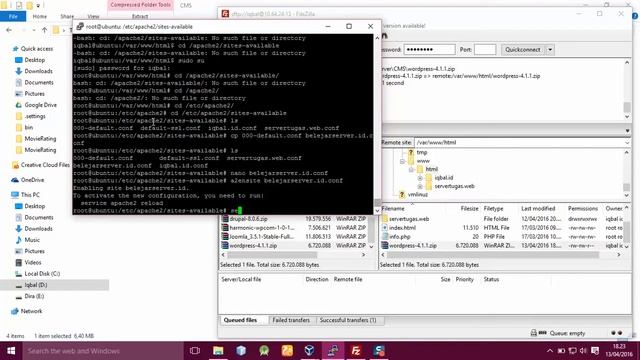The height and width of the screenshot is (360, 640).
Task: Switch to View ribbon tab
Action: (93, 16)
